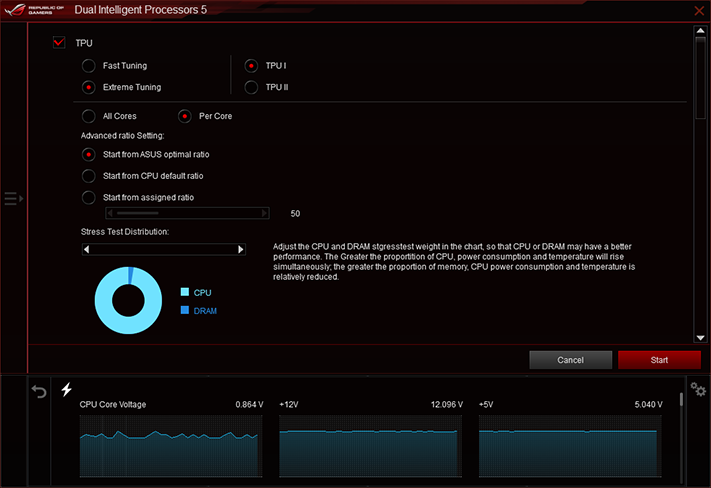The width and height of the screenshot is (711, 488).
Task: Select Extreme Tuning radio button
Action: (x=88, y=87)
